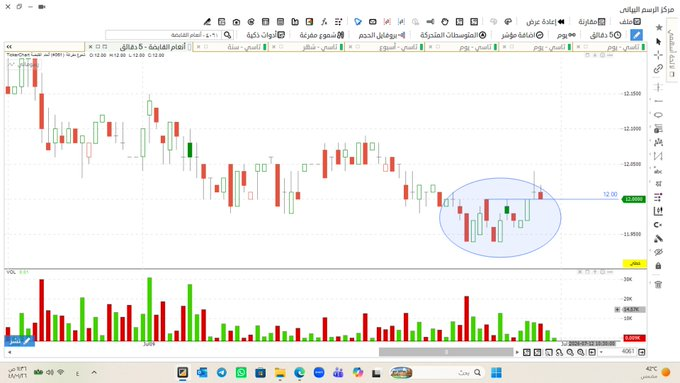Open the favorites star in the sidebar
680x383 pixels.
pyautogui.click(x=658, y=27)
